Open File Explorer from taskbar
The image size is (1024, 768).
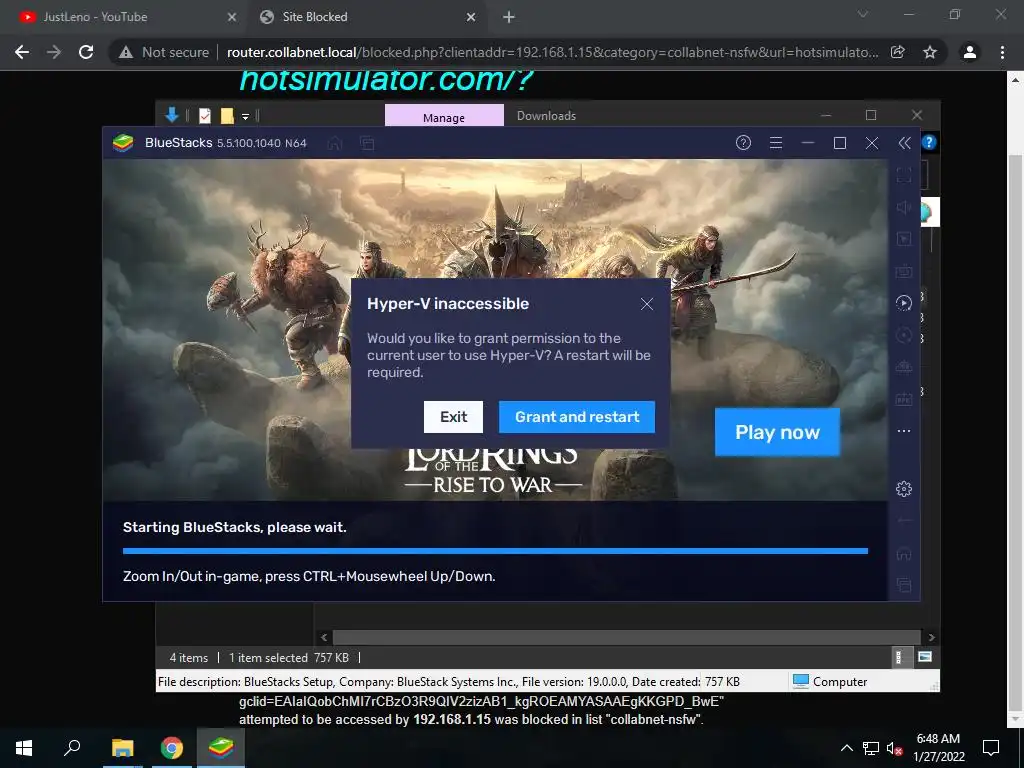coord(122,748)
